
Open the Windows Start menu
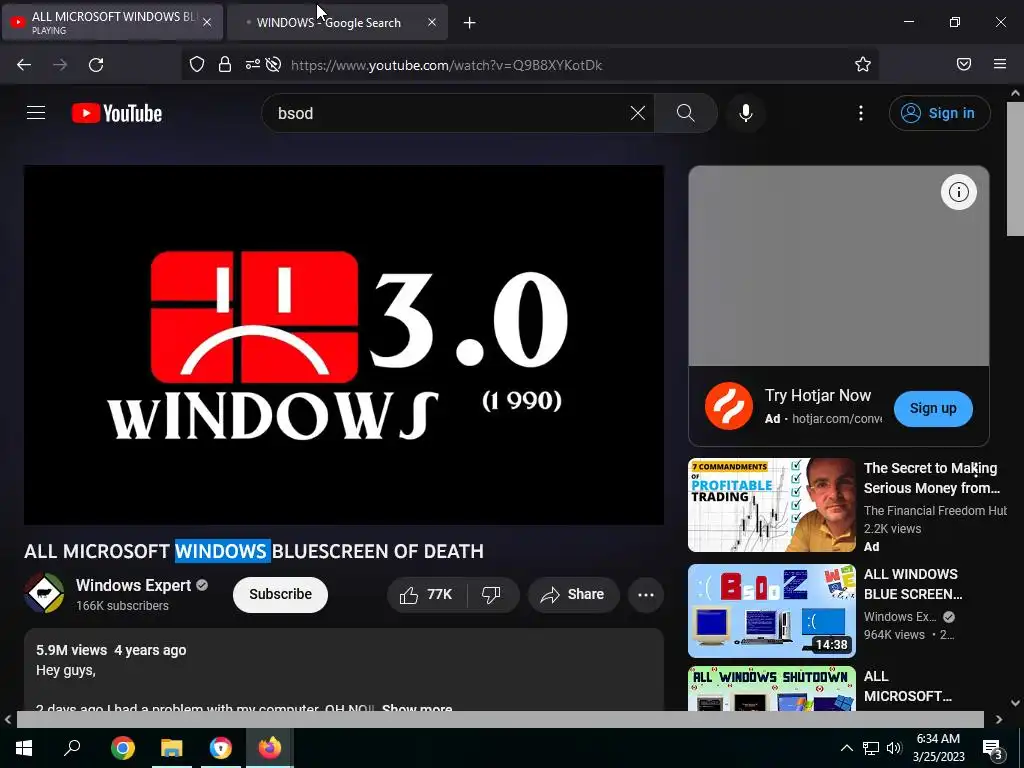(24, 748)
